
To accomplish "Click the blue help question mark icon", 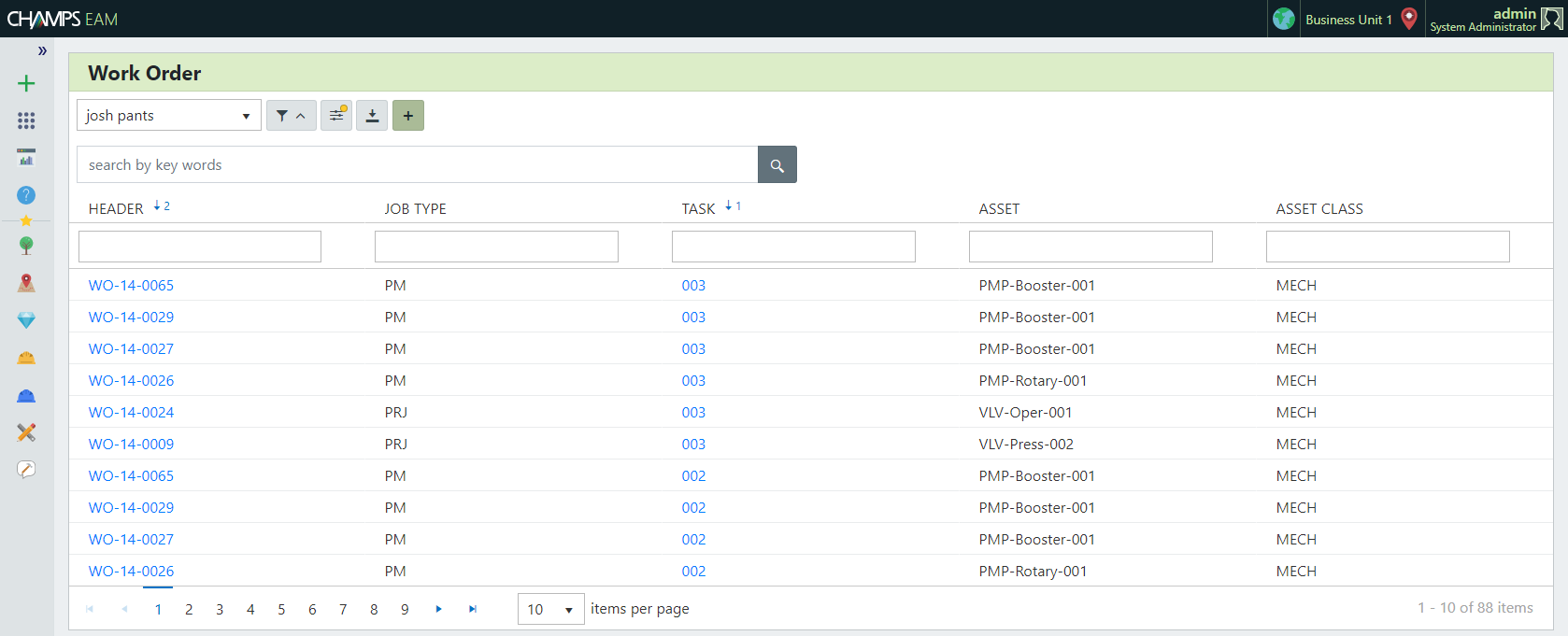I will [26, 194].
